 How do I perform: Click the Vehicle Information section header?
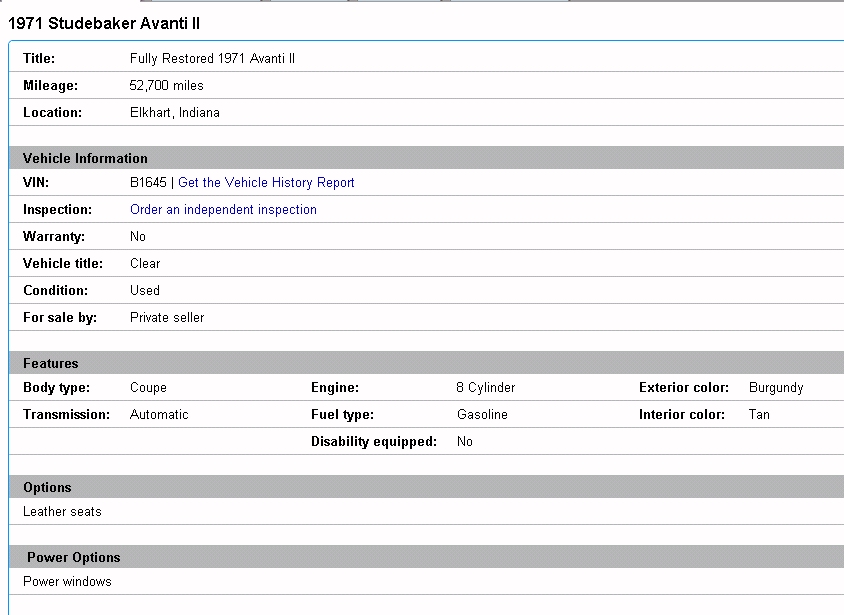pyautogui.click(x=85, y=158)
